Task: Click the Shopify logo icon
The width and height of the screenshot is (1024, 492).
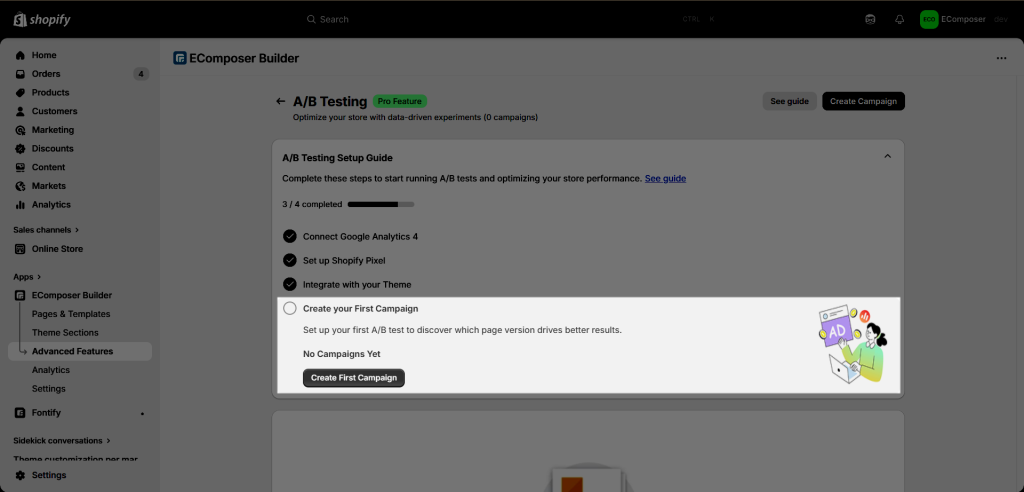Action: point(20,19)
